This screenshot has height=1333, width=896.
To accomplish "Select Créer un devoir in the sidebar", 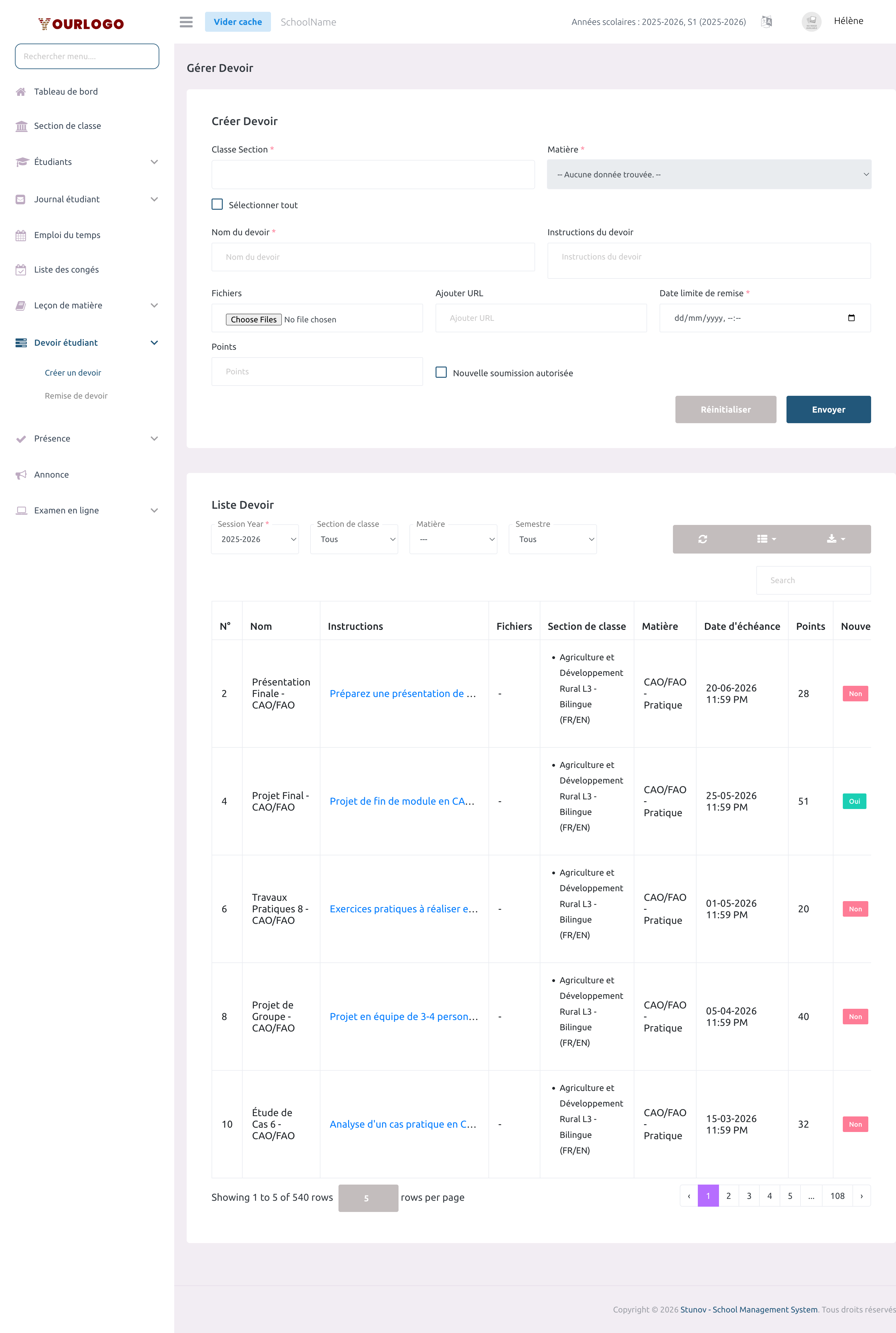I will coord(72,372).
